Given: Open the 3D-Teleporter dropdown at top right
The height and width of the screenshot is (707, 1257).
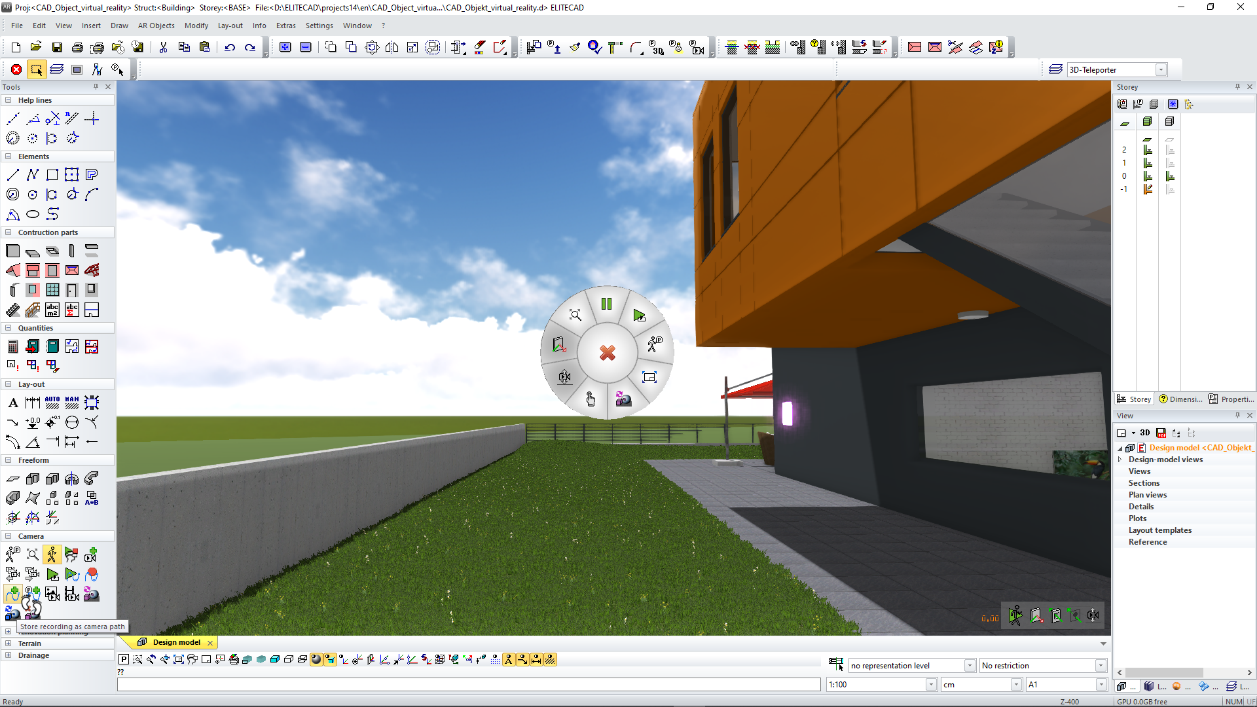Looking at the screenshot, I should pos(1161,69).
